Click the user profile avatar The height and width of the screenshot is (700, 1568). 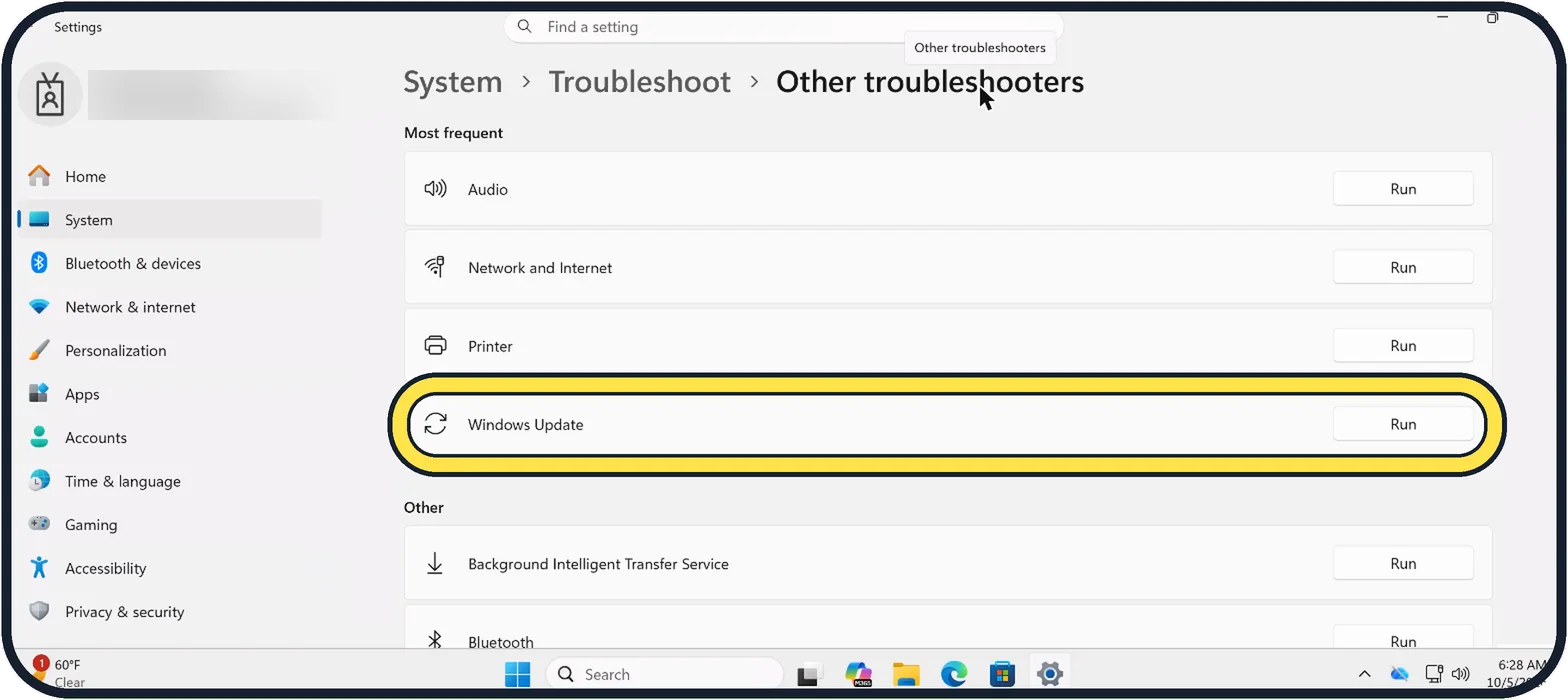pos(50,95)
